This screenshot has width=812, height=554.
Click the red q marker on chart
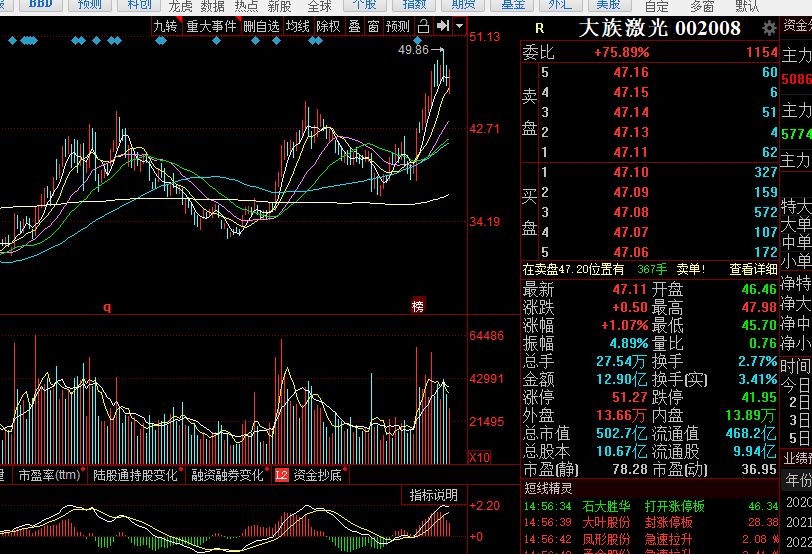click(x=107, y=307)
